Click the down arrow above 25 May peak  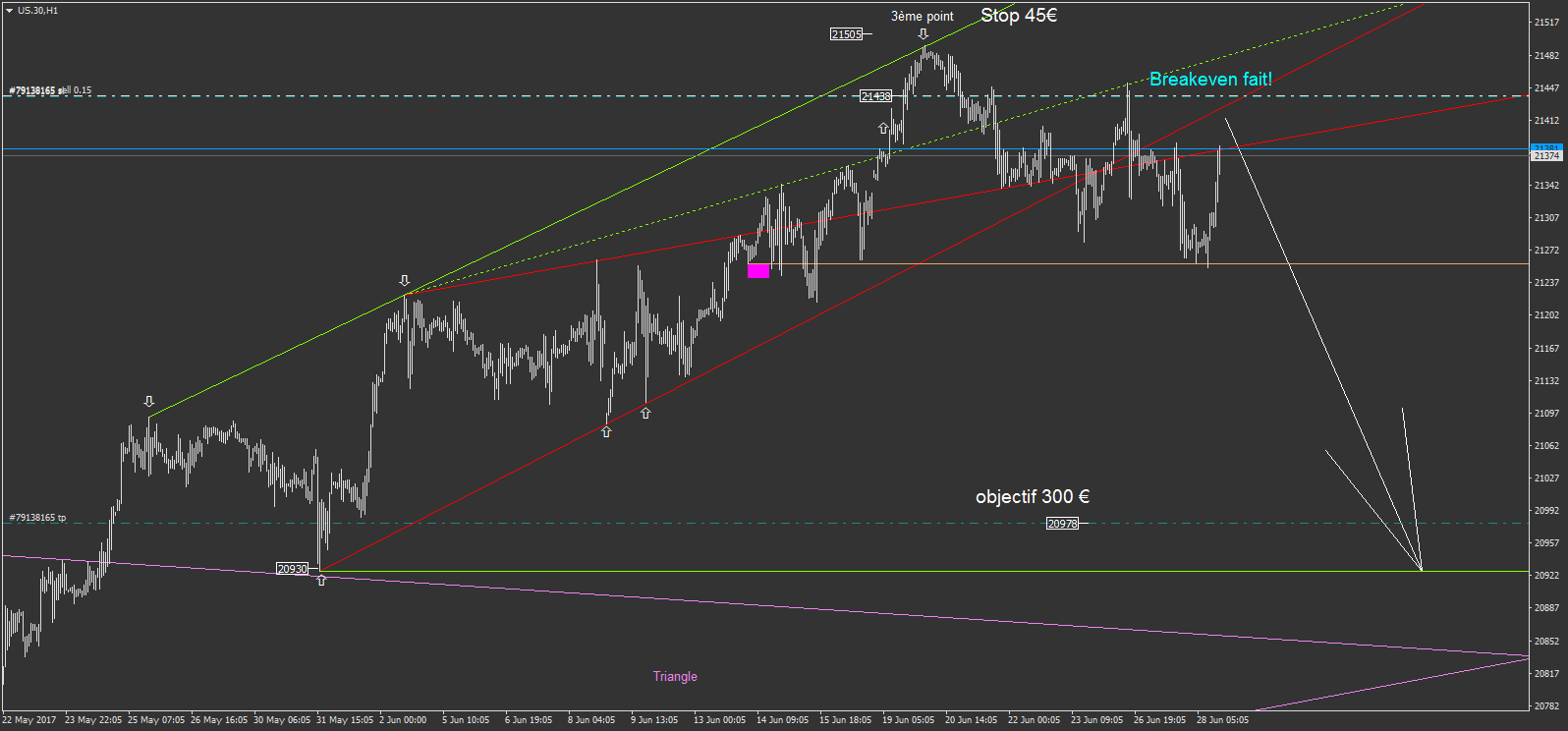(x=149, y=402)
